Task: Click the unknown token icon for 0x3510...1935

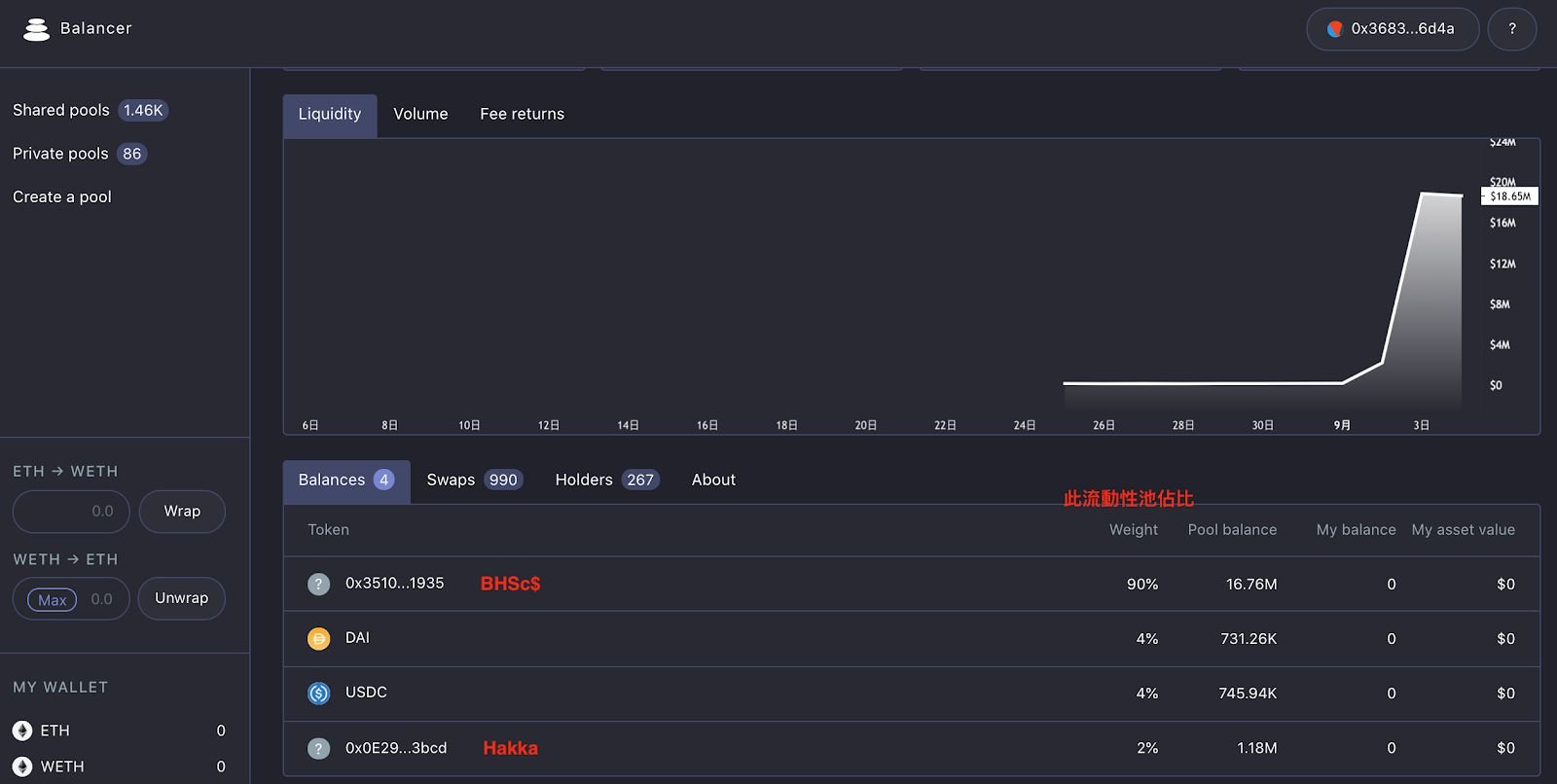Action: tap(318, 584)
